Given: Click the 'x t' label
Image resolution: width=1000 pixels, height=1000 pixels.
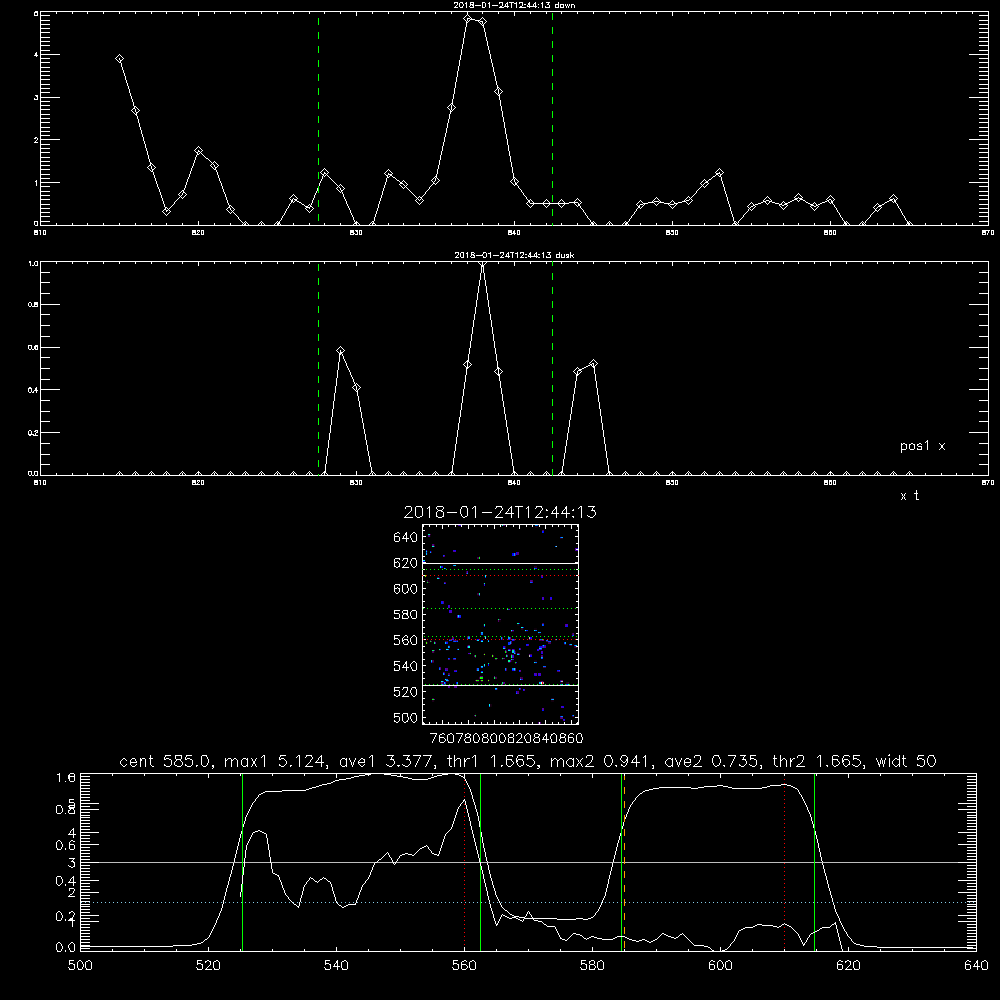Looking at the screenshot, I should [x=909, y=496].
